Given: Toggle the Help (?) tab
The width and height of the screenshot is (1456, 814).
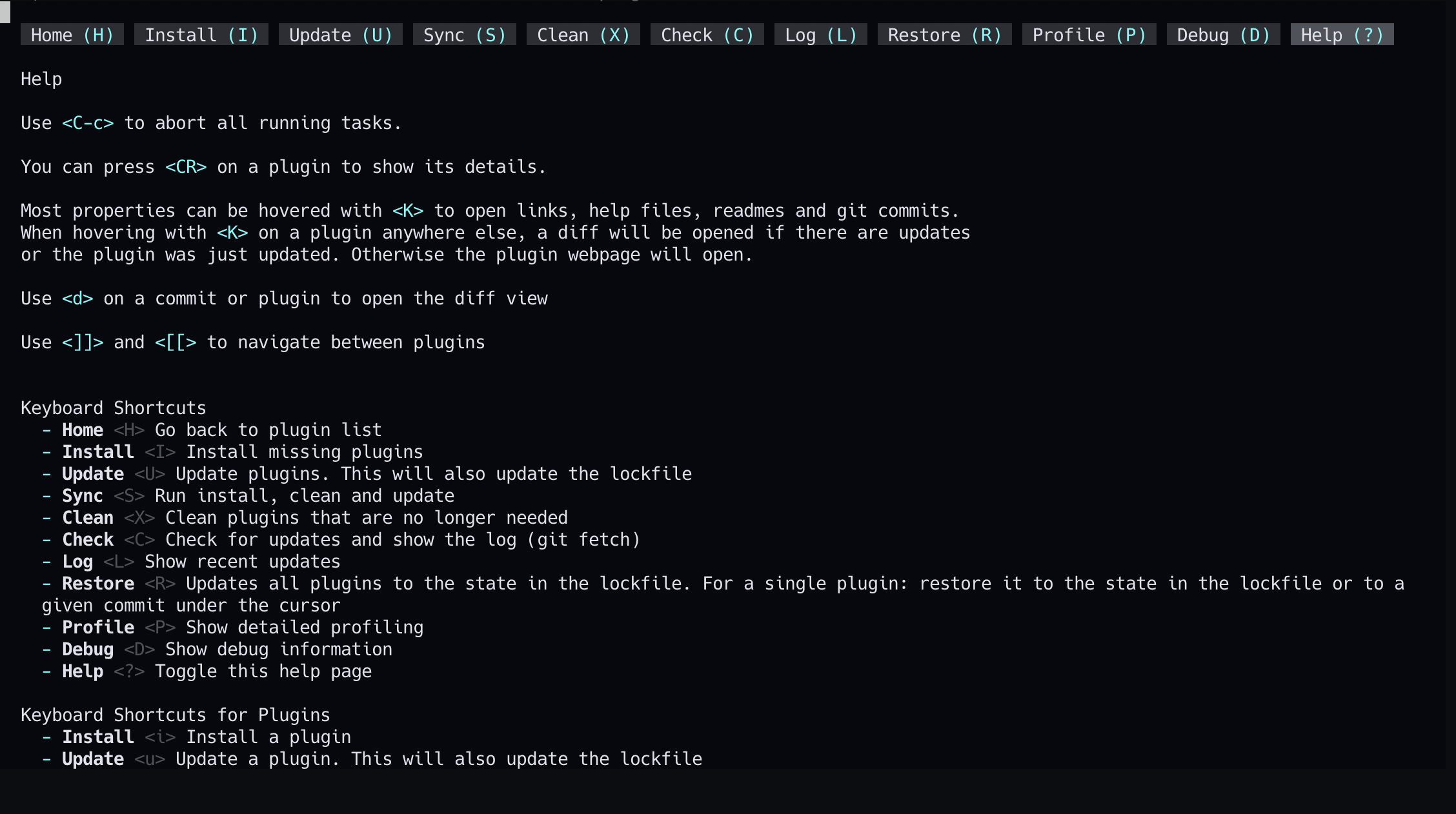Looking at the screenshot, I should (x=1342, y=35).
